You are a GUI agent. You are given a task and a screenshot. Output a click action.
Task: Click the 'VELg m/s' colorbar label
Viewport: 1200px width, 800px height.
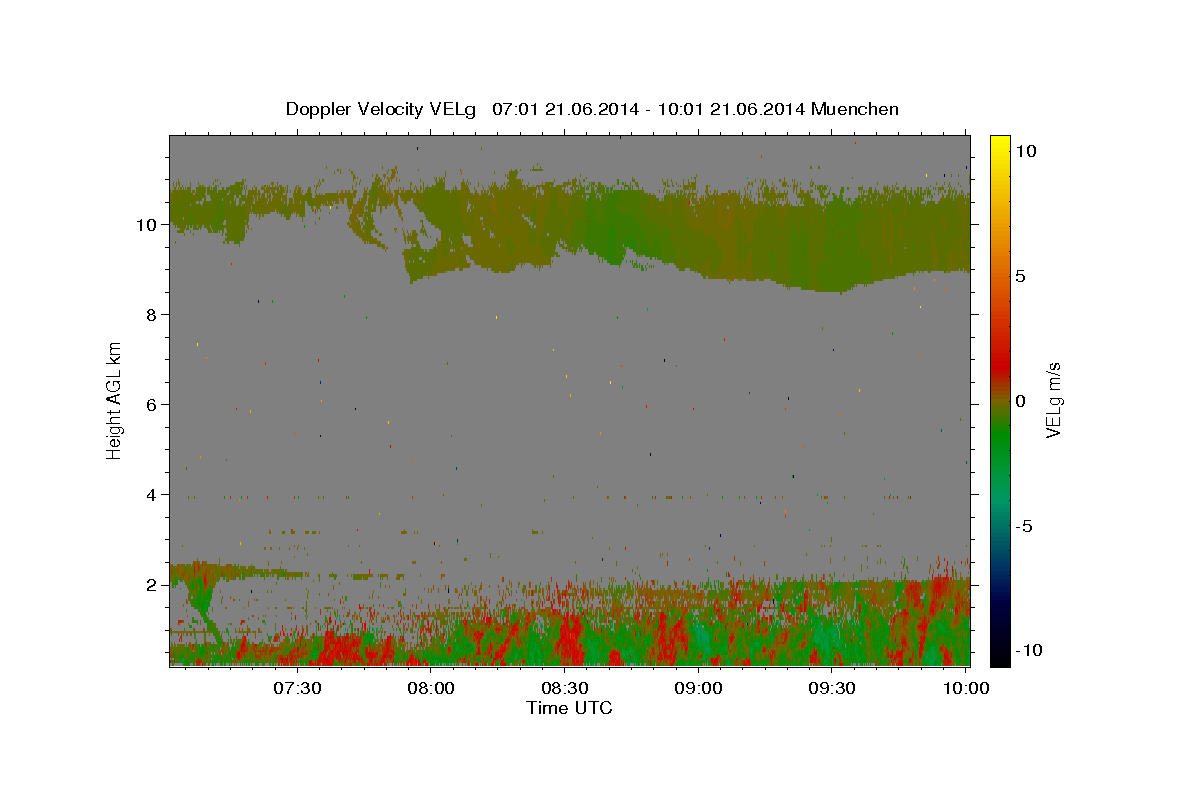click(x=1053, y=401)
